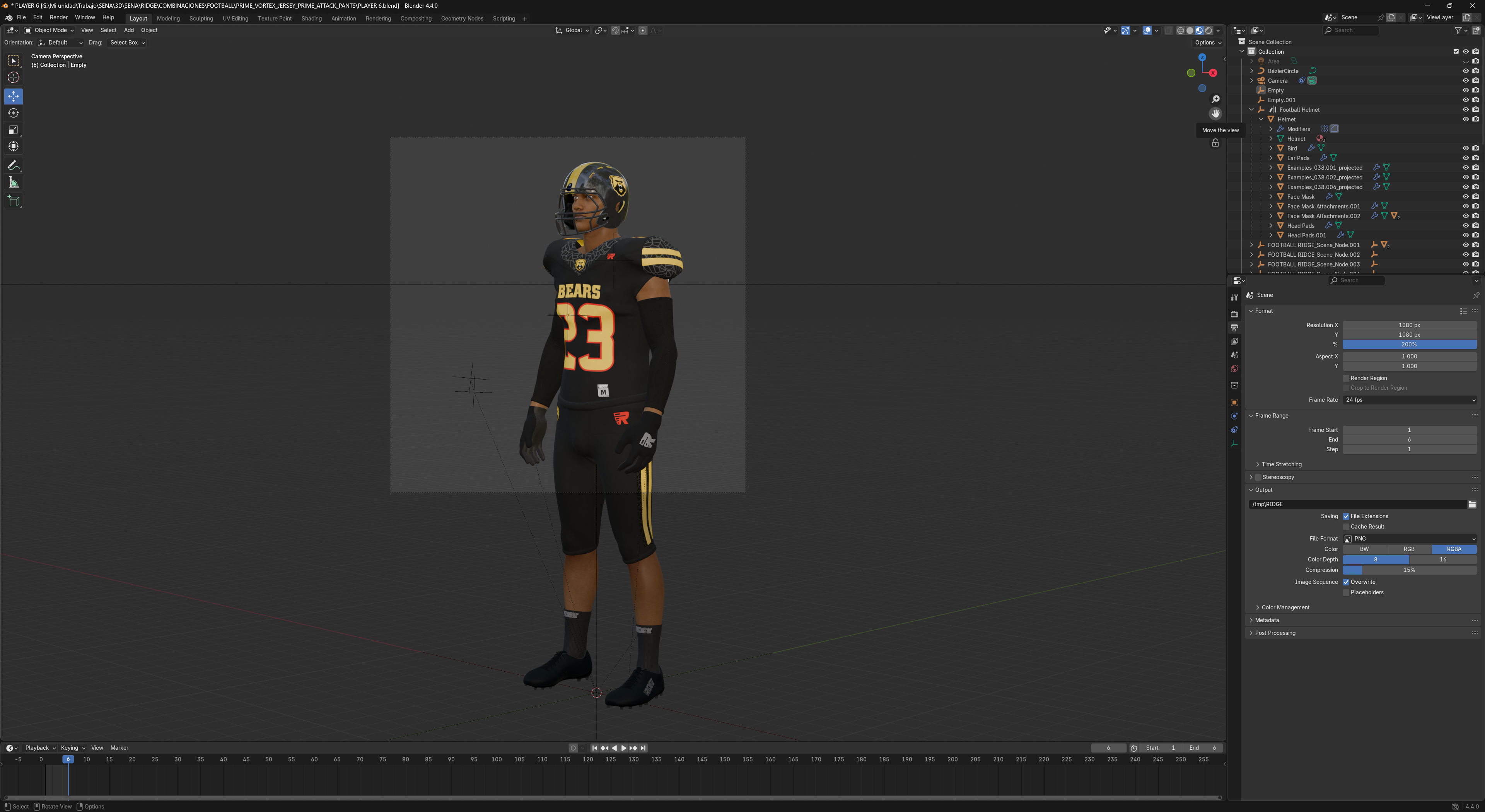Switch to the Shading workspace tab
The width and height of the screenshot is (1485, 812).
[311, 19]
